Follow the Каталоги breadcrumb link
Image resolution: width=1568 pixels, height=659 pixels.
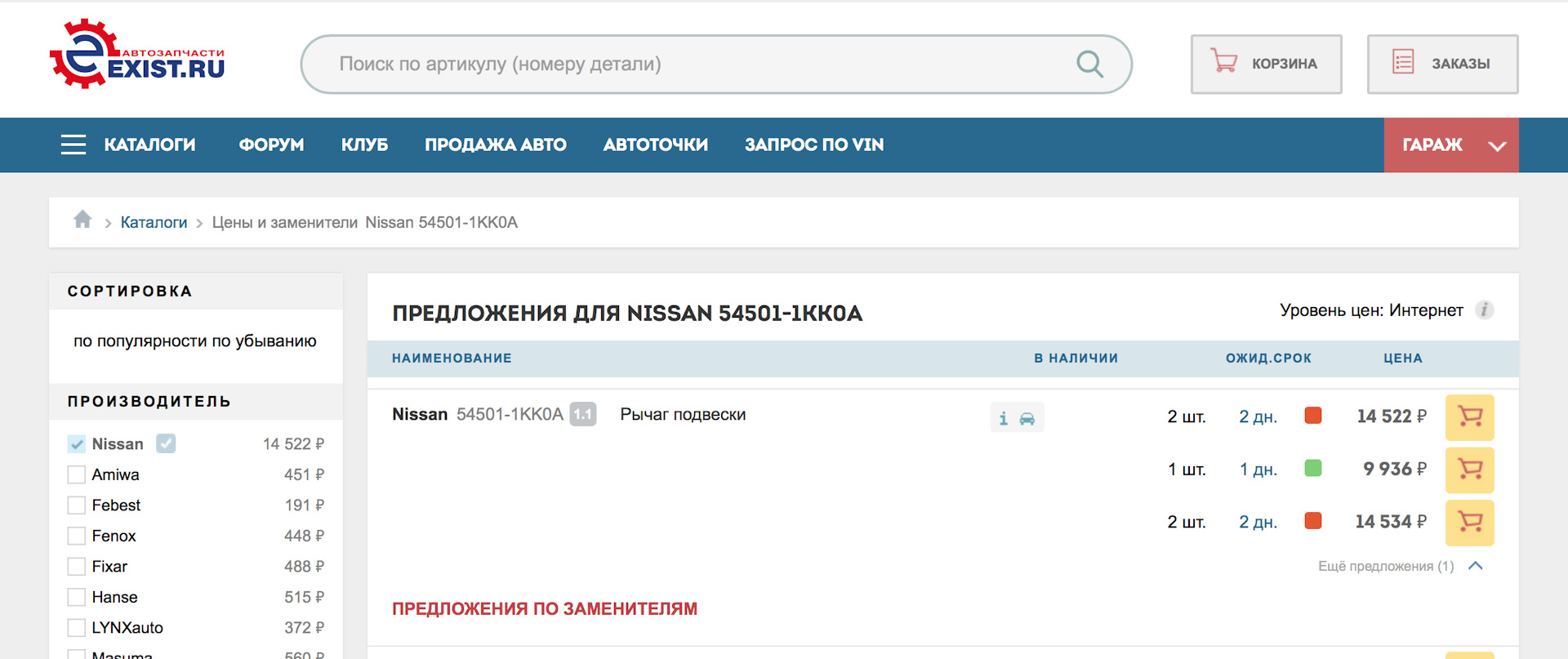click(154, 222)
